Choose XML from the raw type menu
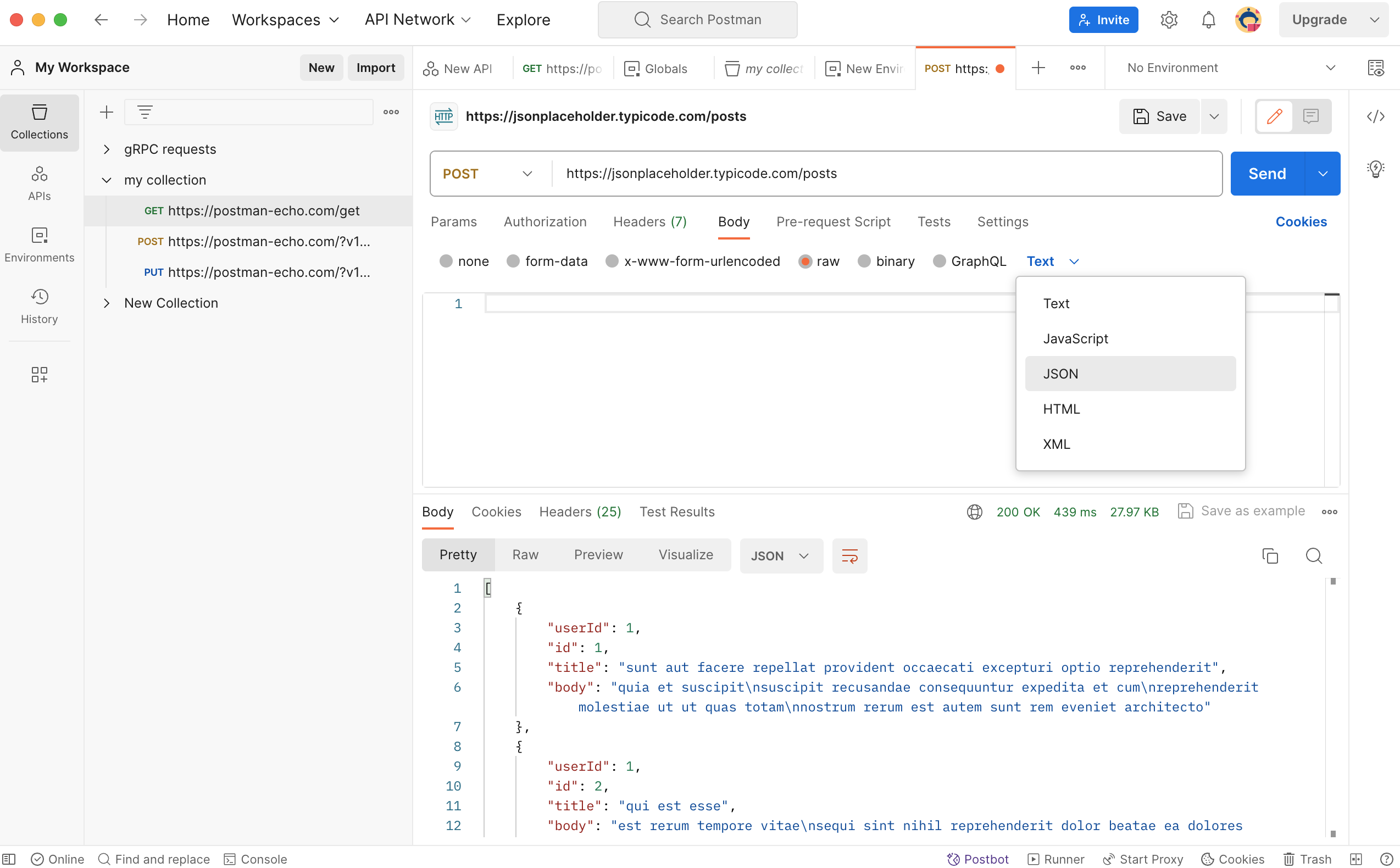Screen dimensions: 1400x868 [x=1130, y=444]
